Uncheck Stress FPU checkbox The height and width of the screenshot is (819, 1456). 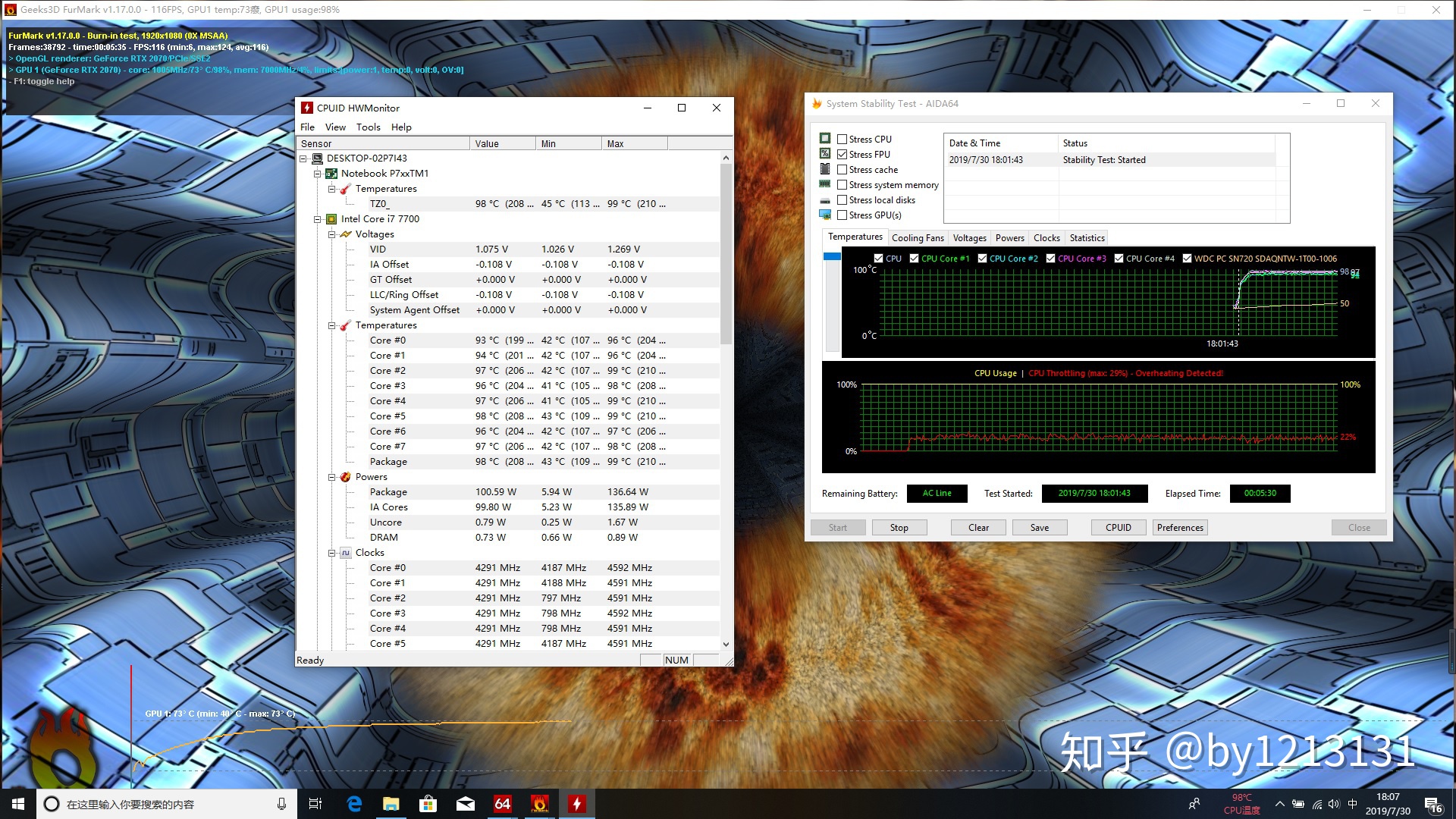click(x=842, y=155)
